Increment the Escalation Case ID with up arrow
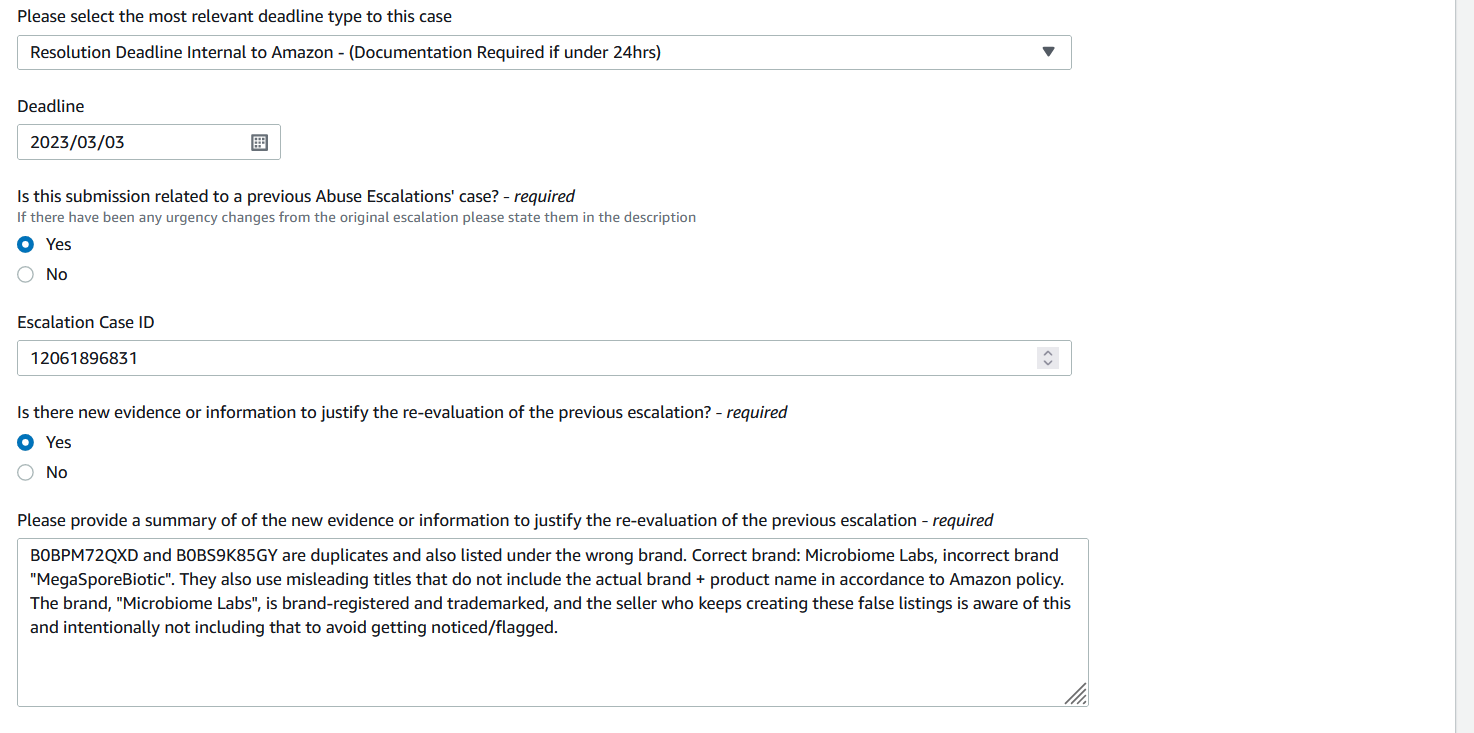This screenshot has width=1474, height=733. pos(1048,353)
